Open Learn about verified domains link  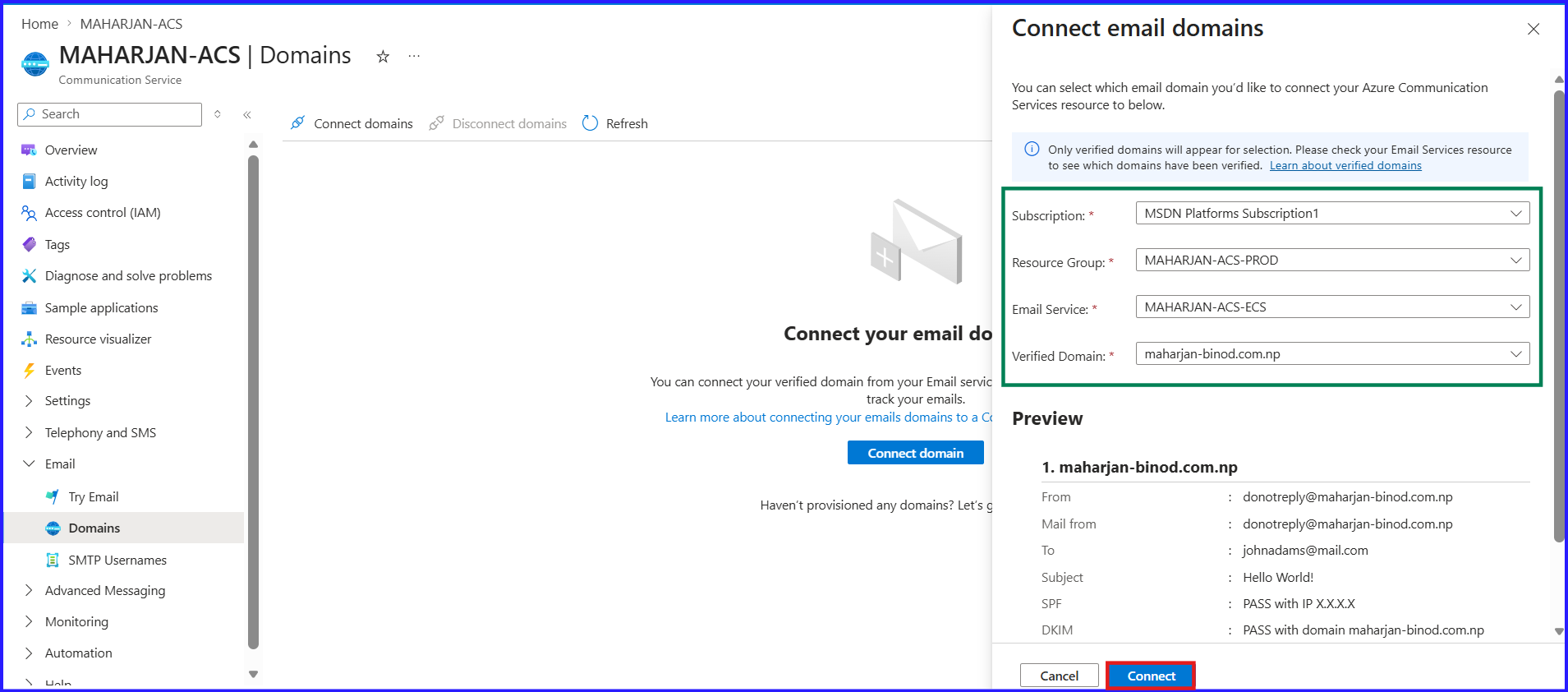point(1345,166)
